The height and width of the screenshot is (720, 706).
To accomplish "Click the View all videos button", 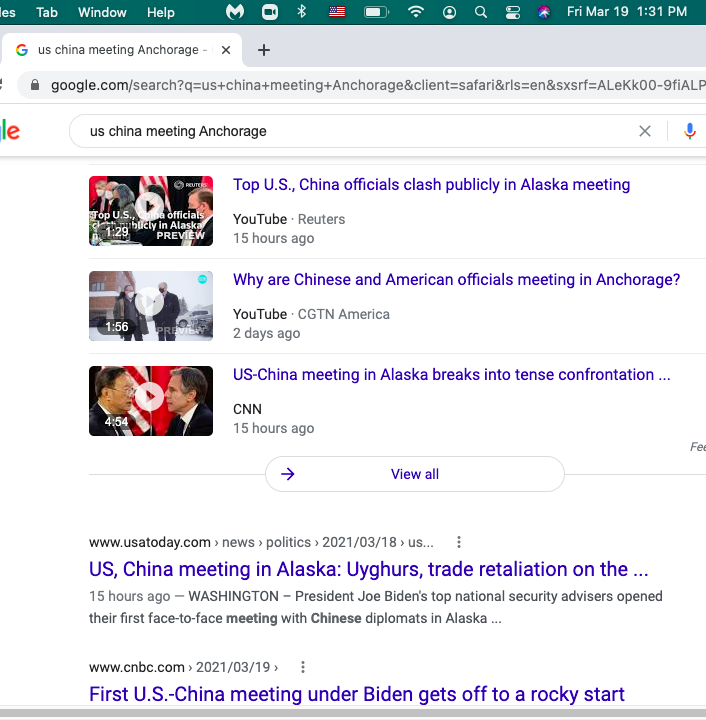I will [414, 474].
